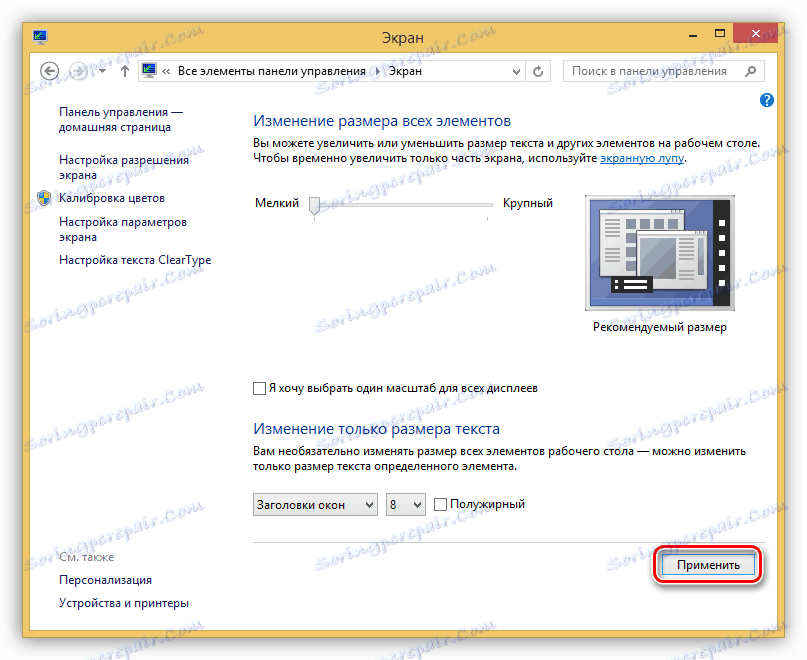Click the Refresh icon in address bar

click(537, 71)
